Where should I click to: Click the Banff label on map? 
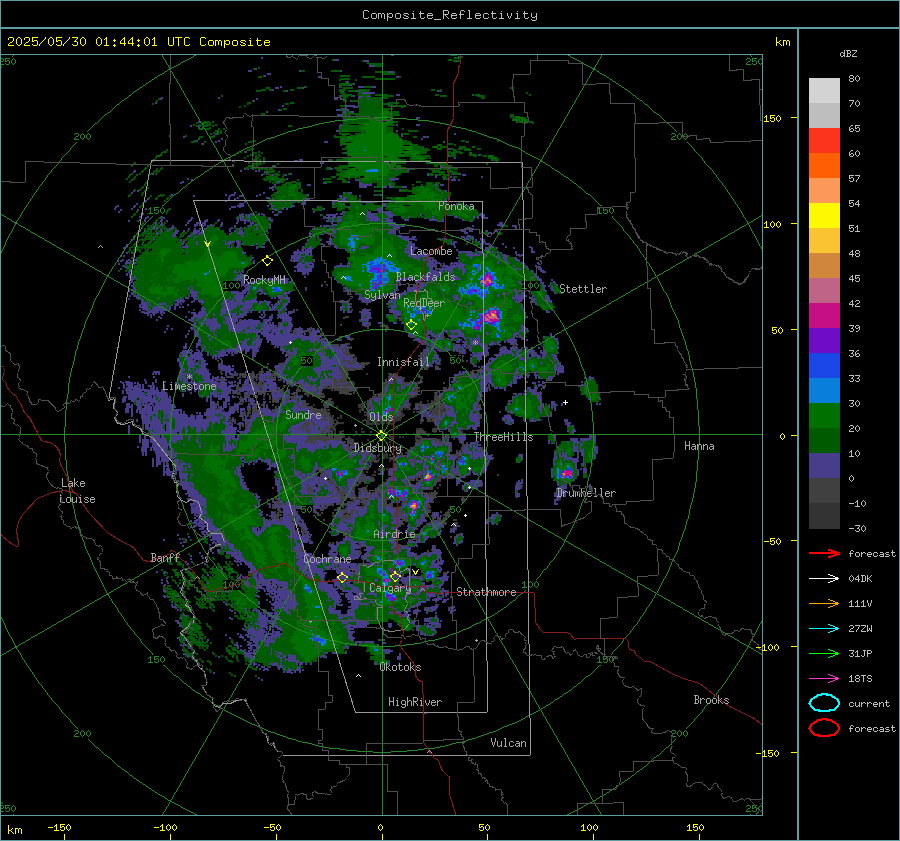coord(165,557)
